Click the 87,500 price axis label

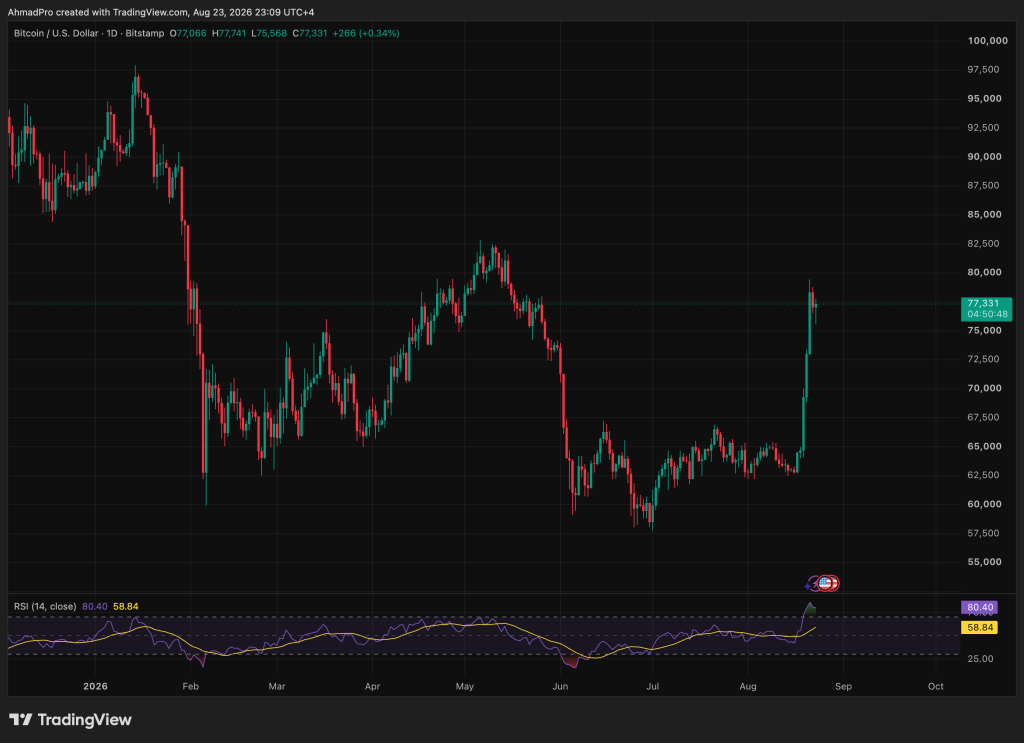click(983, 185)
